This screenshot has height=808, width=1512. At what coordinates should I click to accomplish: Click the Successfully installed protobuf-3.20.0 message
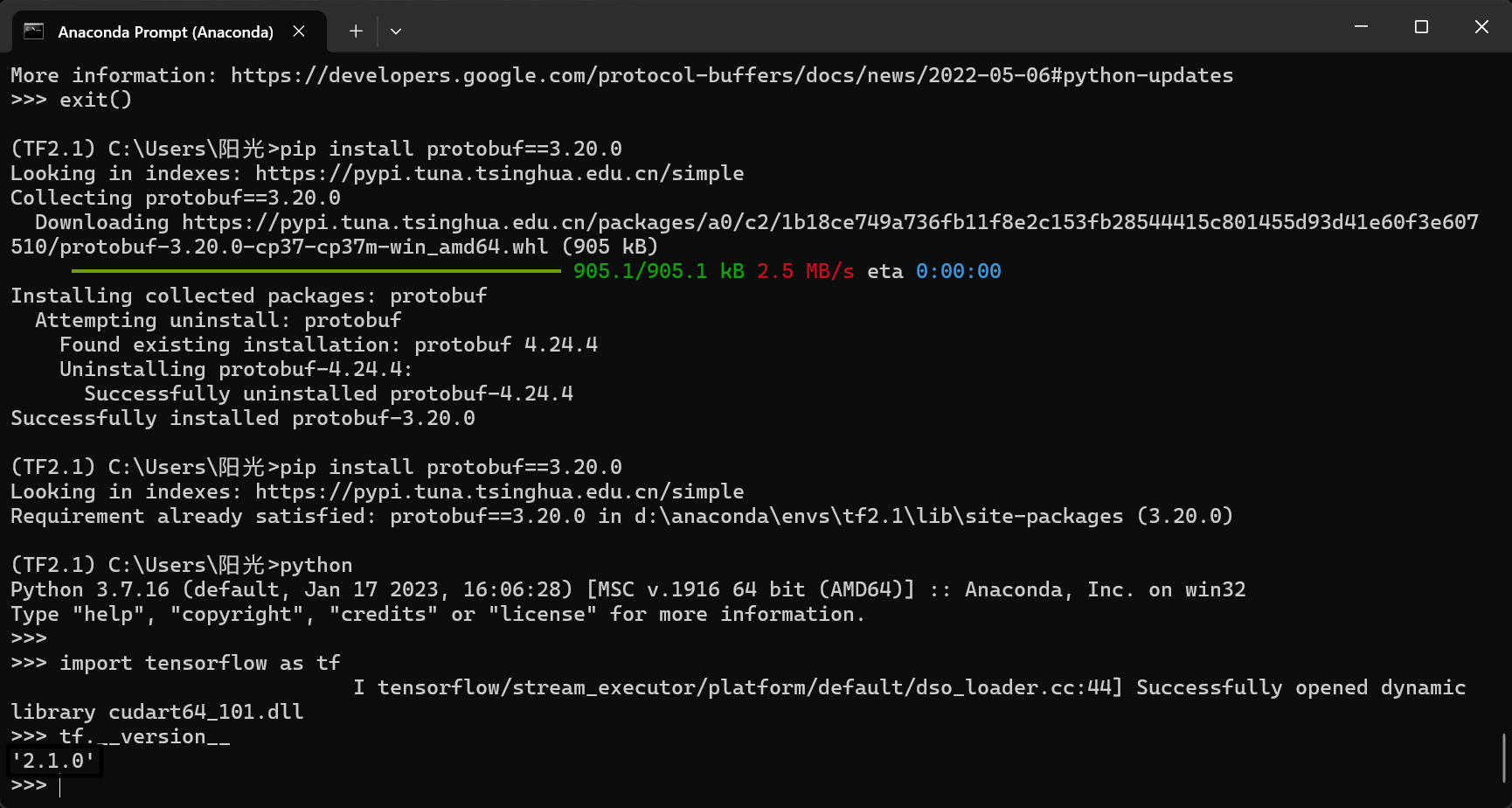[x=242, y=418]
